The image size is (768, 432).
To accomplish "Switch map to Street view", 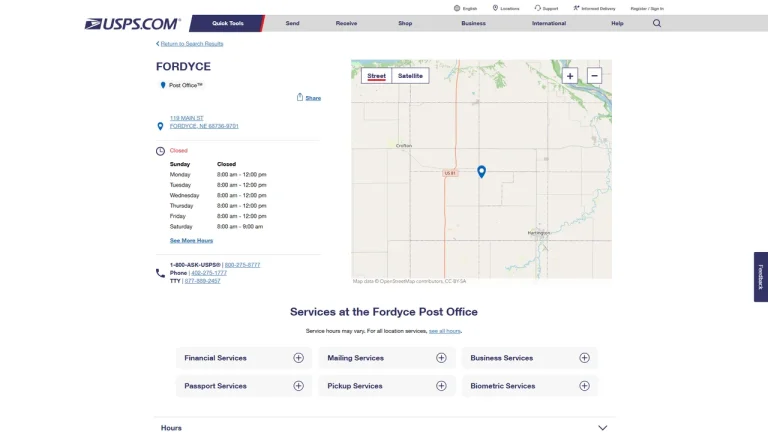I will pyautogui.click(x=376, y=76).
